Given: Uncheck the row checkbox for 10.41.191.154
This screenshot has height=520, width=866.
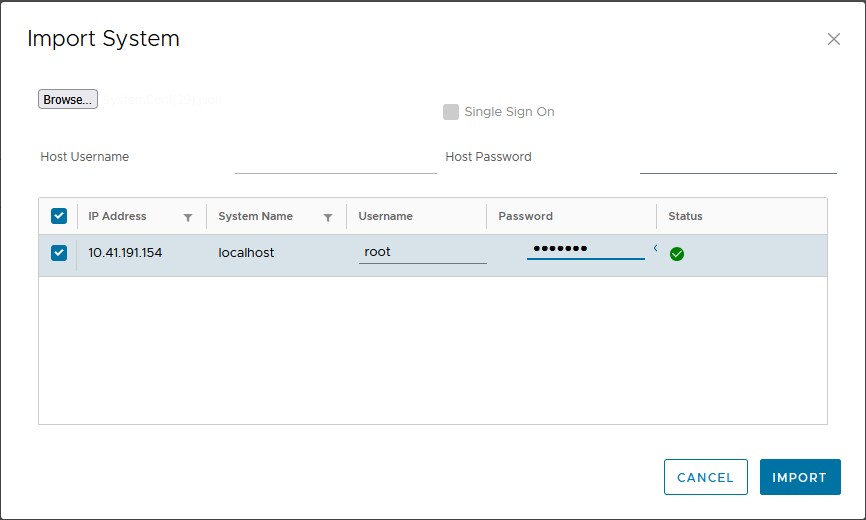Looking at the screenshot, I should pos(59,253).
